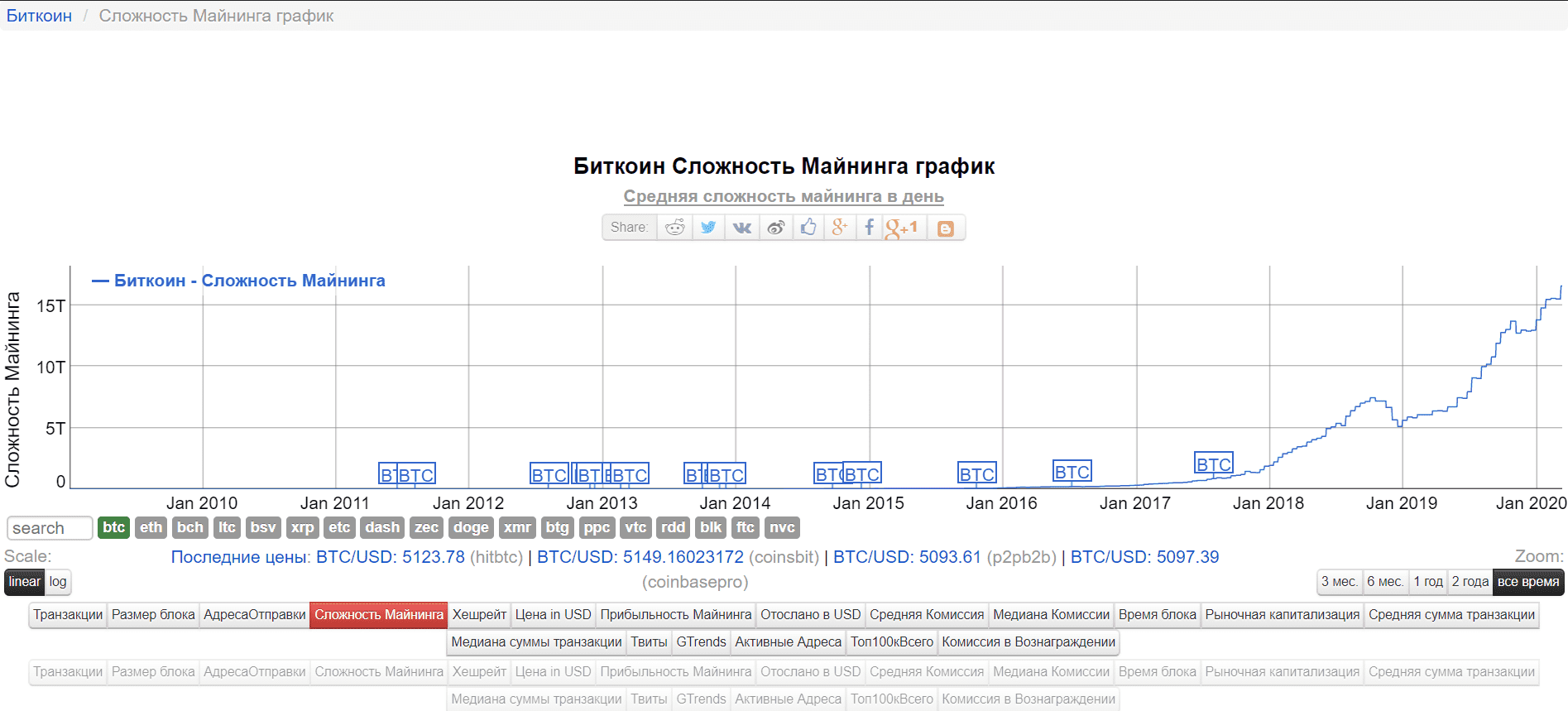1568x711 pixels.
Task: Zoom chart to 6 мес.
Action: [x=1385, y=582]
